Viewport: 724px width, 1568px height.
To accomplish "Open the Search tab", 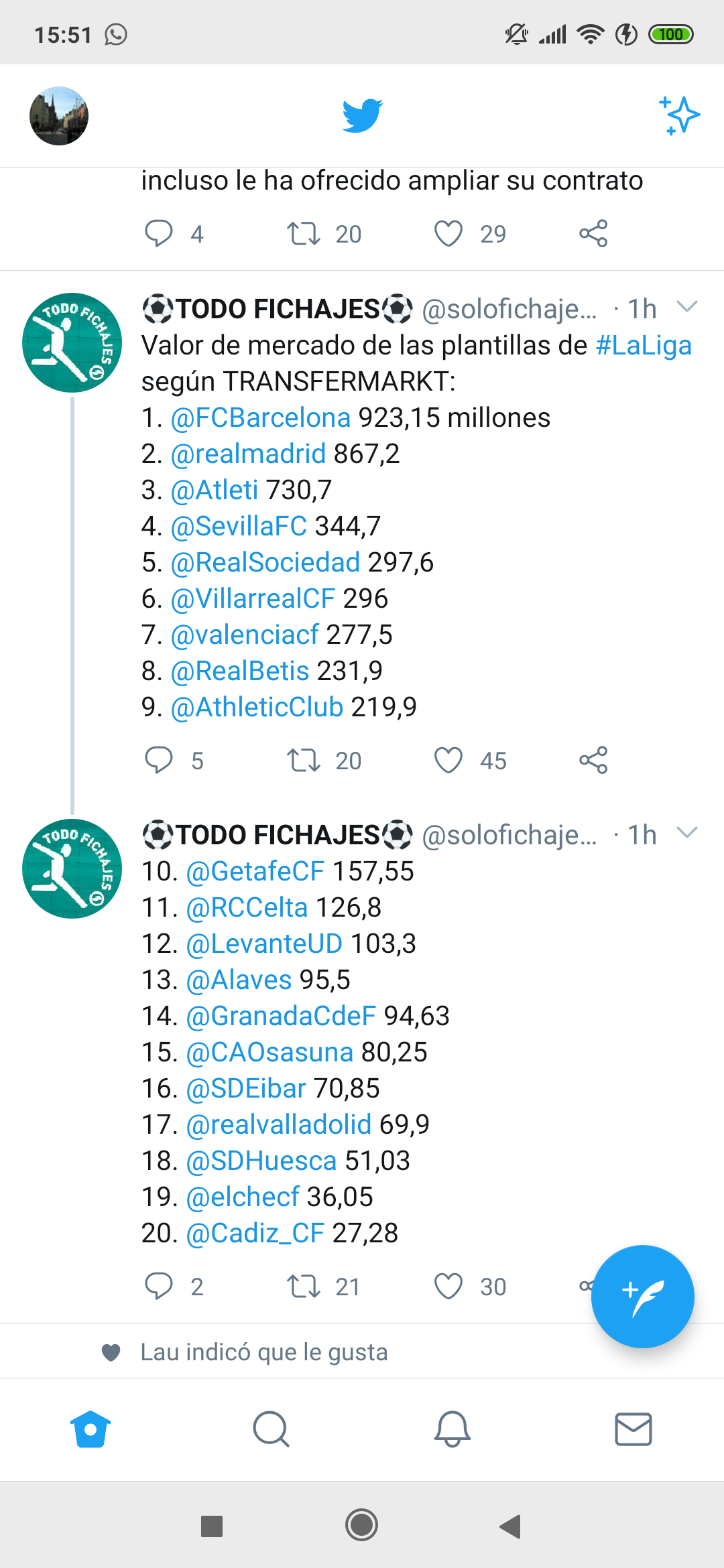I will coord(271,1429).
